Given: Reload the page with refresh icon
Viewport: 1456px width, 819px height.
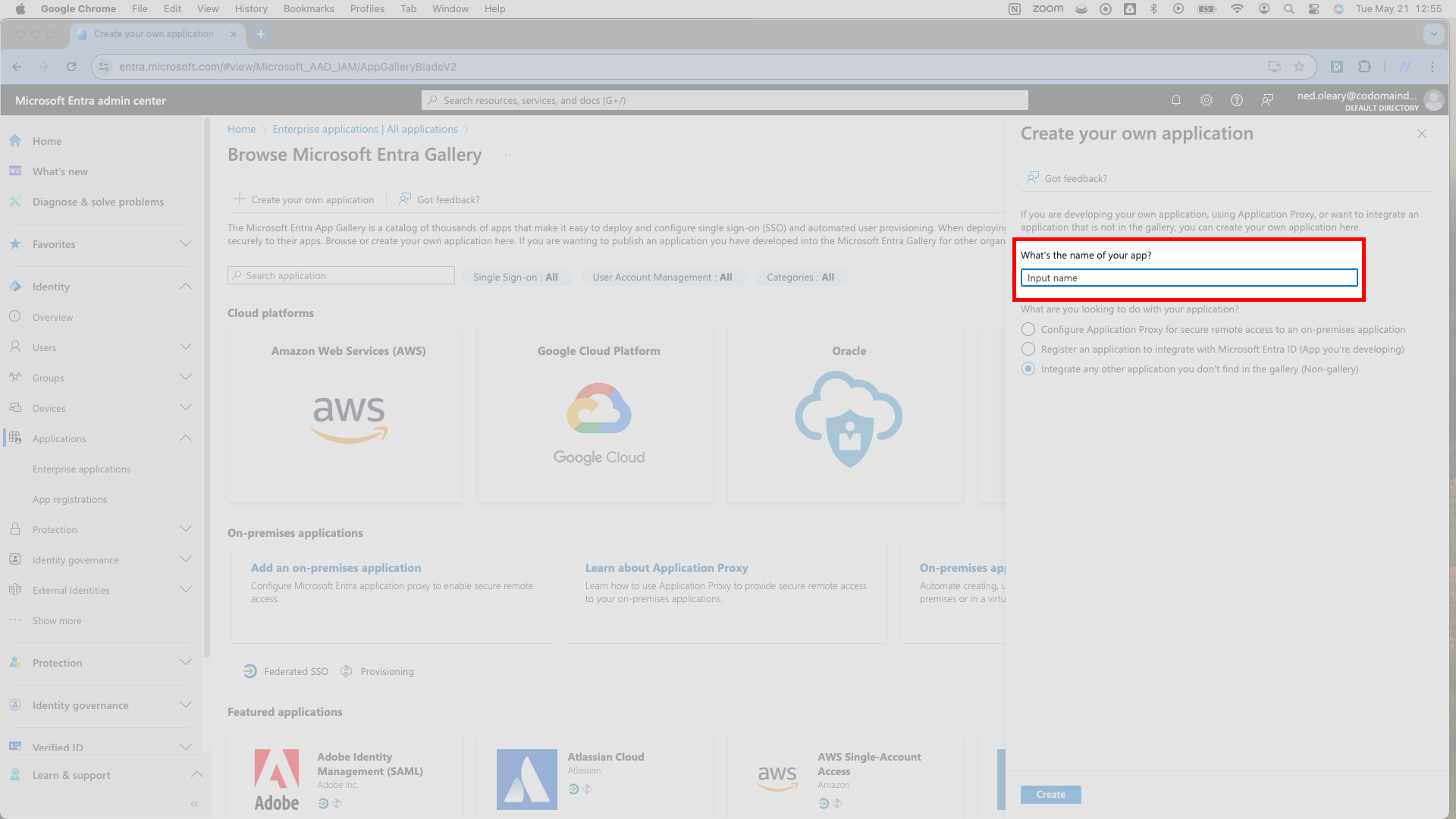Looking at the screenshot, I should [71, 67].
